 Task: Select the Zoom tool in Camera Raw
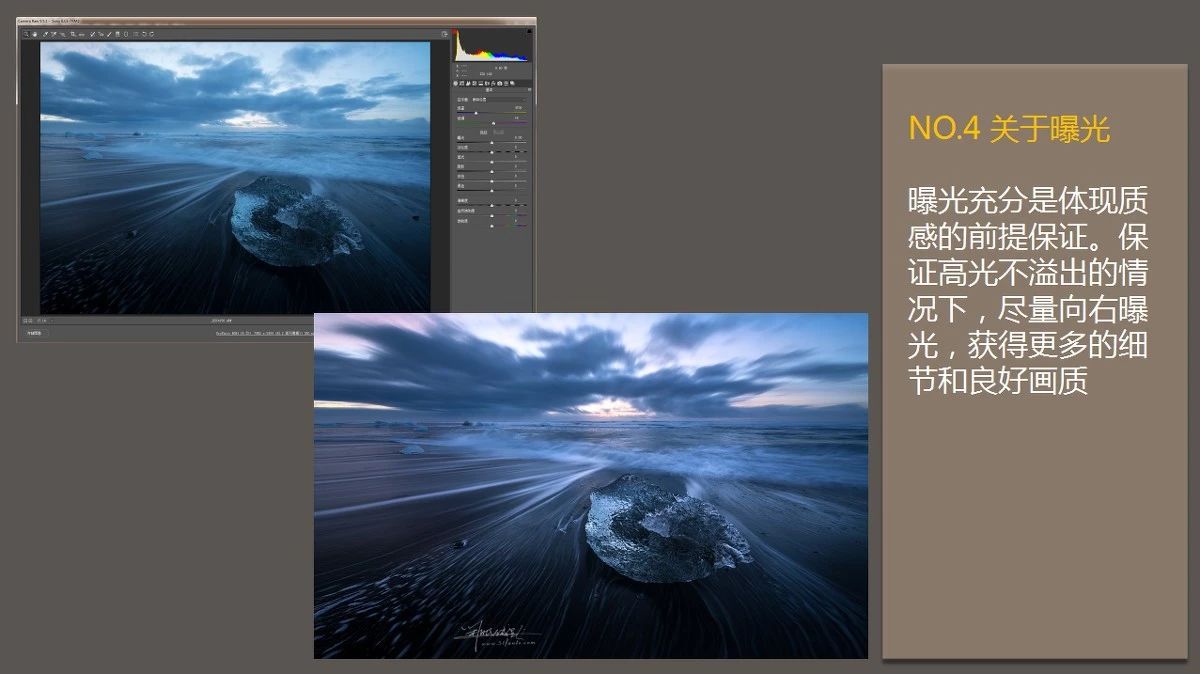coord(26,34)
